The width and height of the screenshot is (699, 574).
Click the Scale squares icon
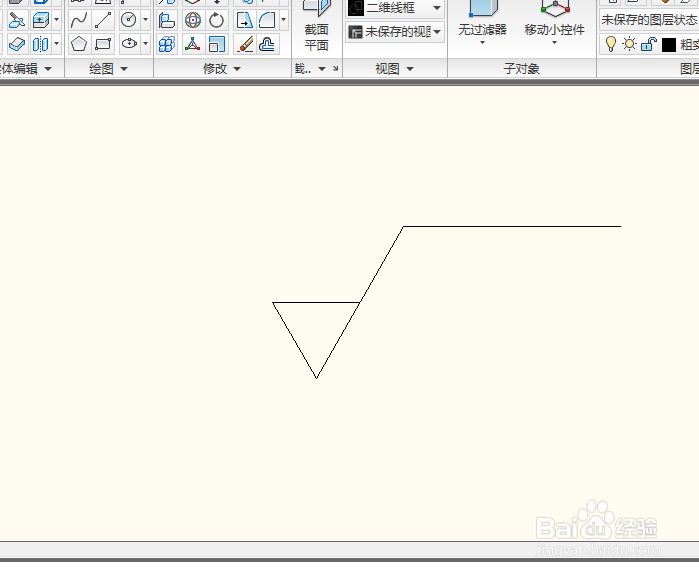[217, 44]
